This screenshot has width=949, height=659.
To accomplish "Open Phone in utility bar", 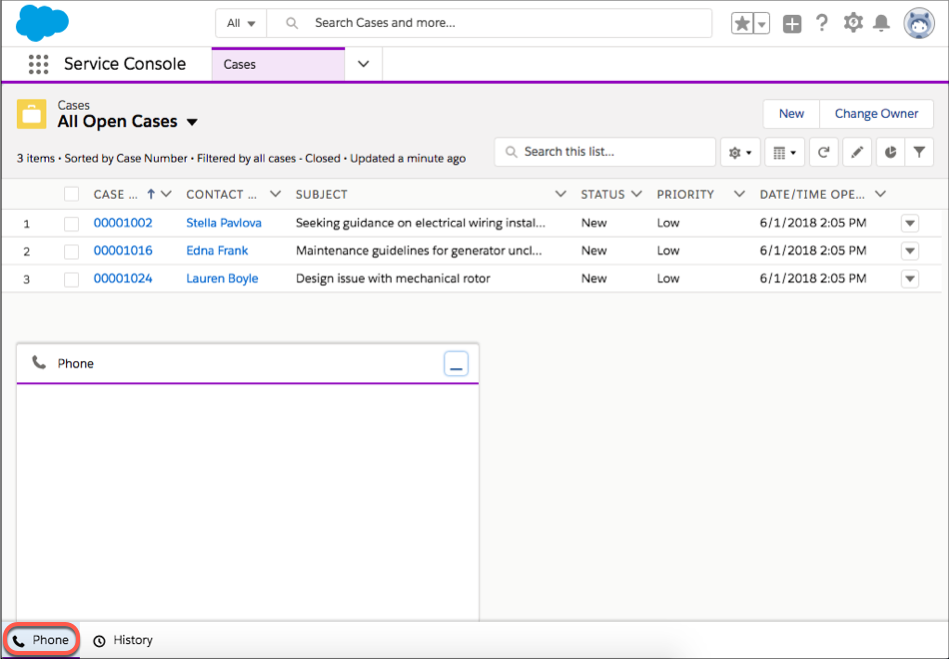I will (x=42, y=640).
